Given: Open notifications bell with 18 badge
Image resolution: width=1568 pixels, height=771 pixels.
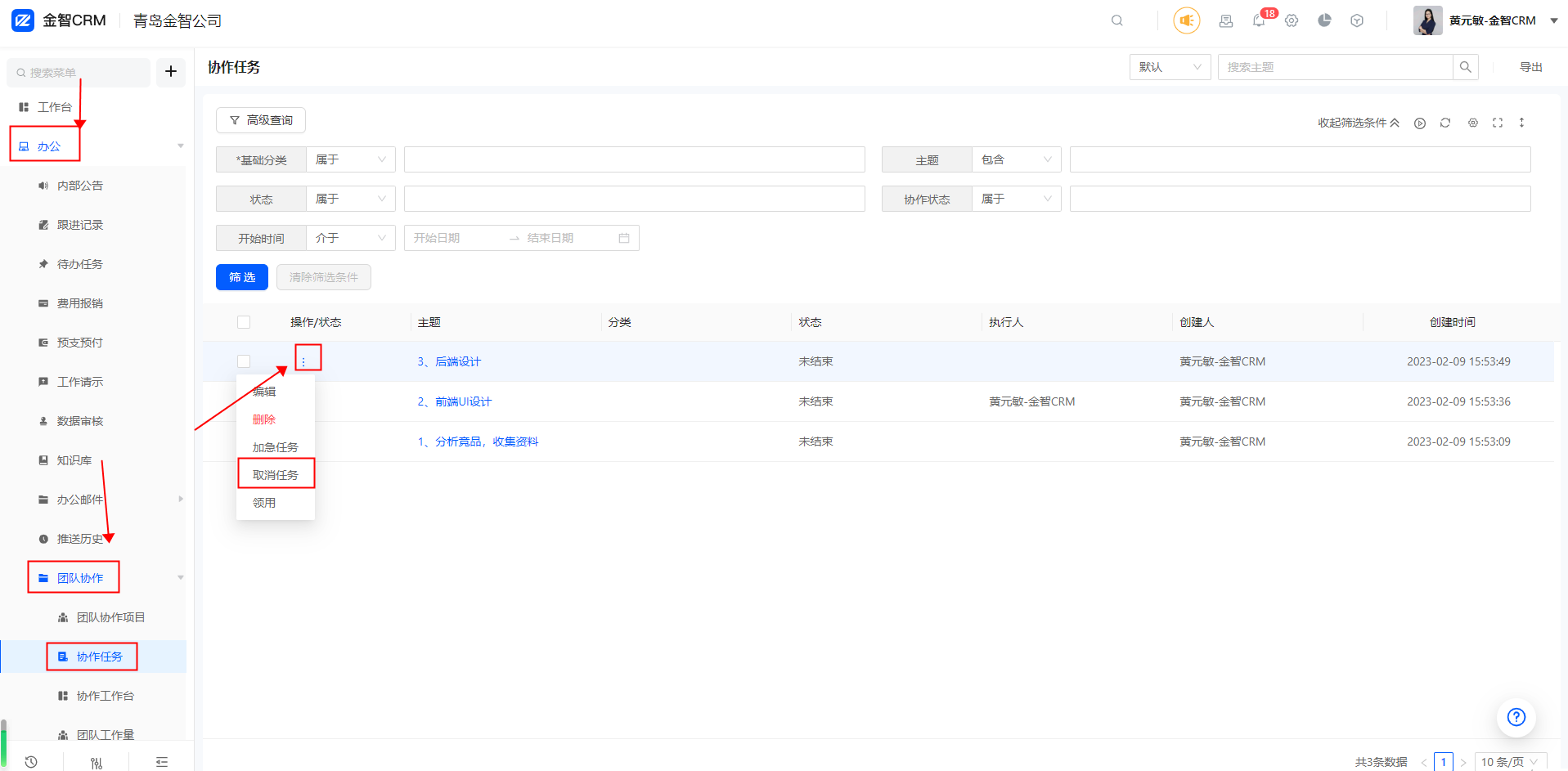Looking at the screenshot, I should (1259, 20).
